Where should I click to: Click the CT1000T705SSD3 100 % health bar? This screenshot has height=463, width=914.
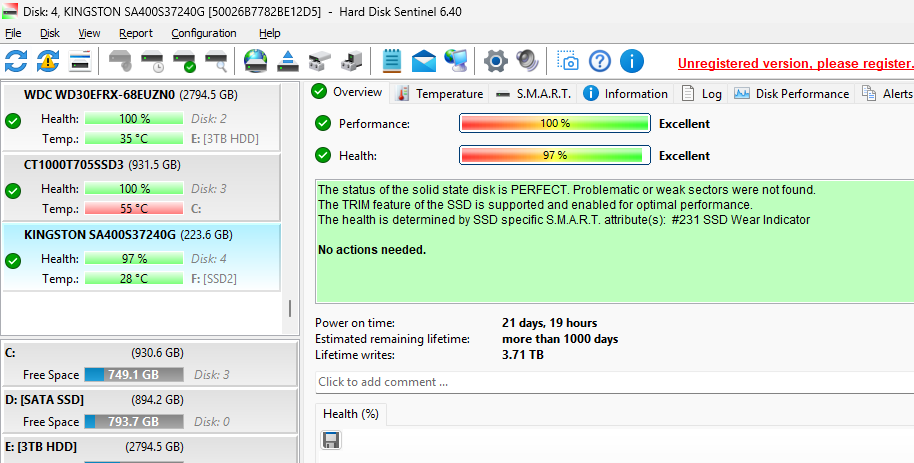134,188
